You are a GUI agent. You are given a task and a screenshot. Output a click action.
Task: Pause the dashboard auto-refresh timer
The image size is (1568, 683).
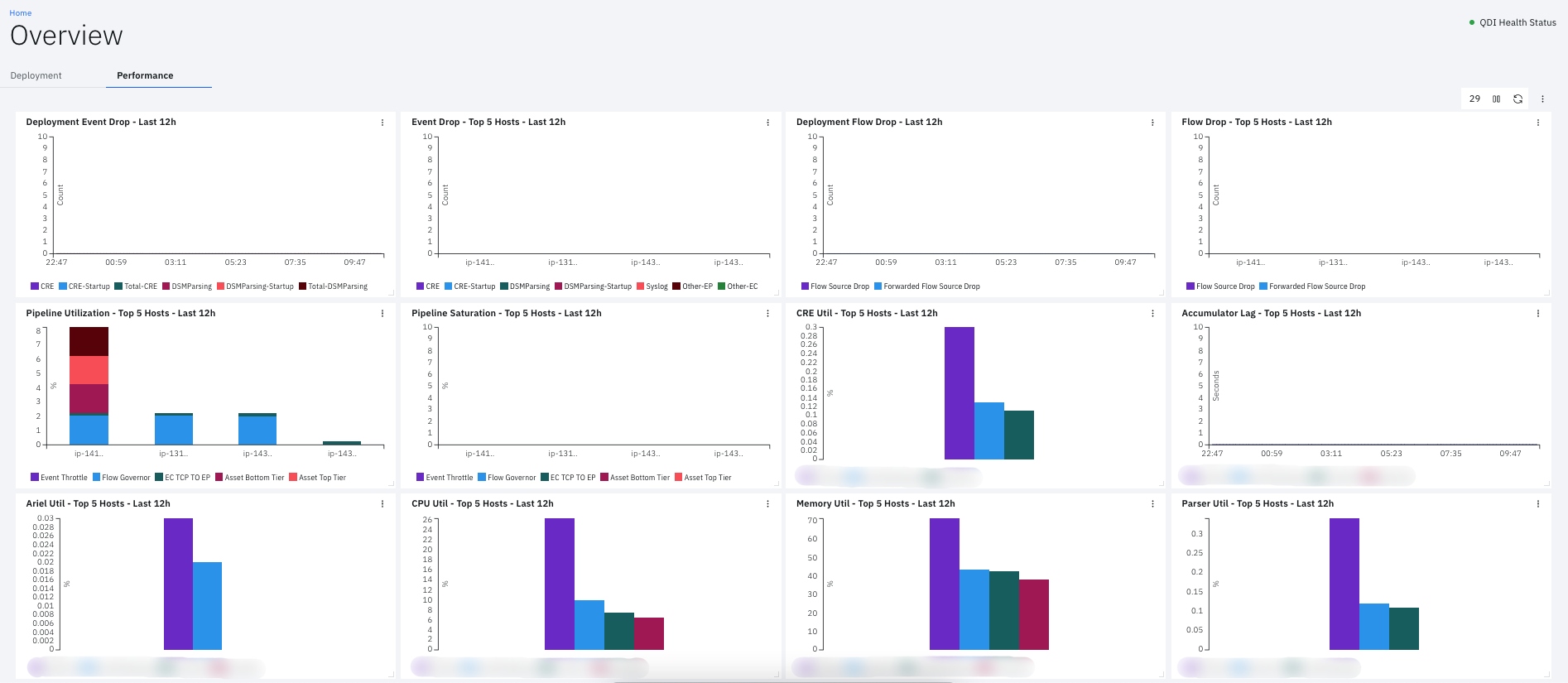tap(1496, 99)
